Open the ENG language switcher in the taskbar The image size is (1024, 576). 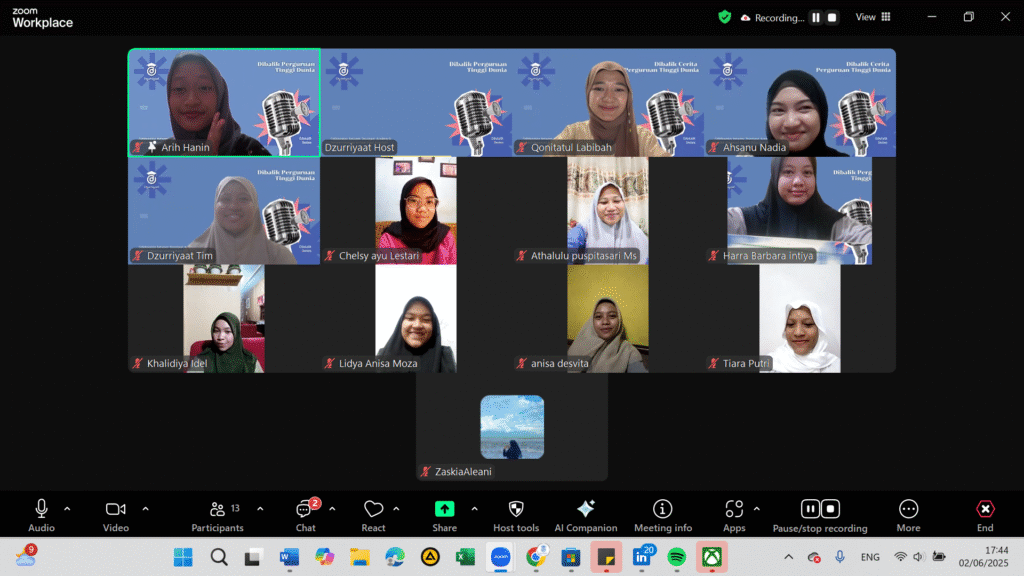tap(869, 556)
